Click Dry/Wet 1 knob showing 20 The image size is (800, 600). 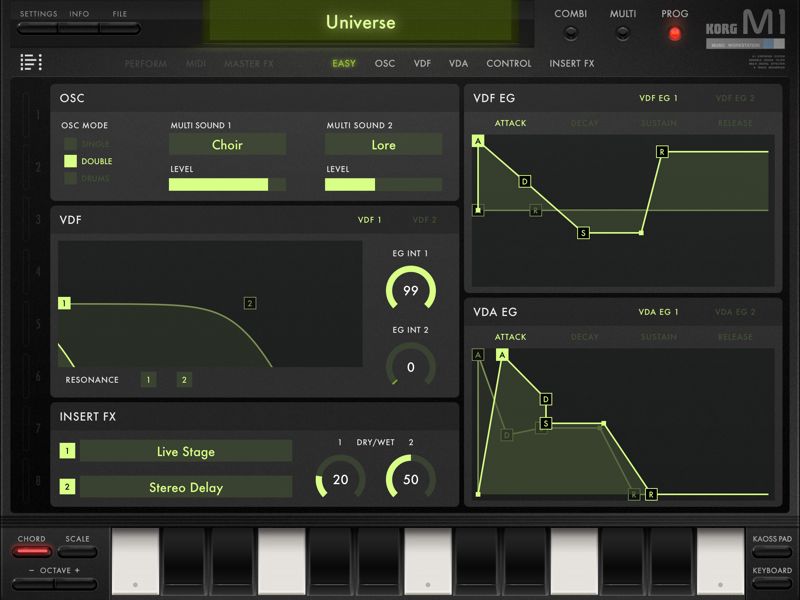point(340,479)
